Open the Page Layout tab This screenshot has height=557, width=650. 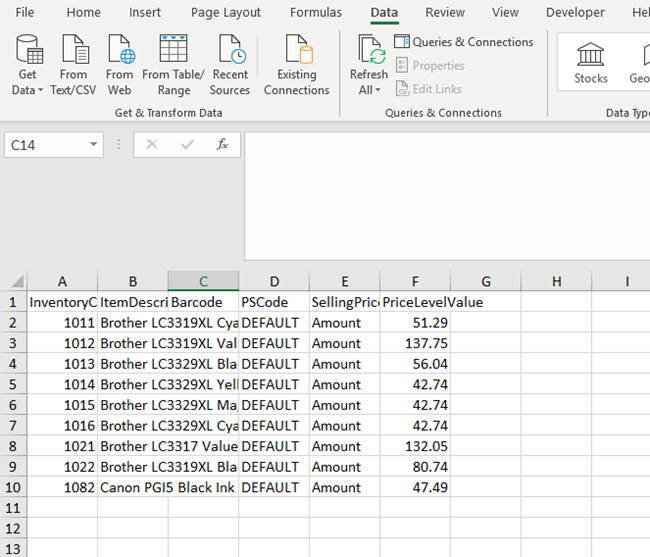click(x=226, y=13)
